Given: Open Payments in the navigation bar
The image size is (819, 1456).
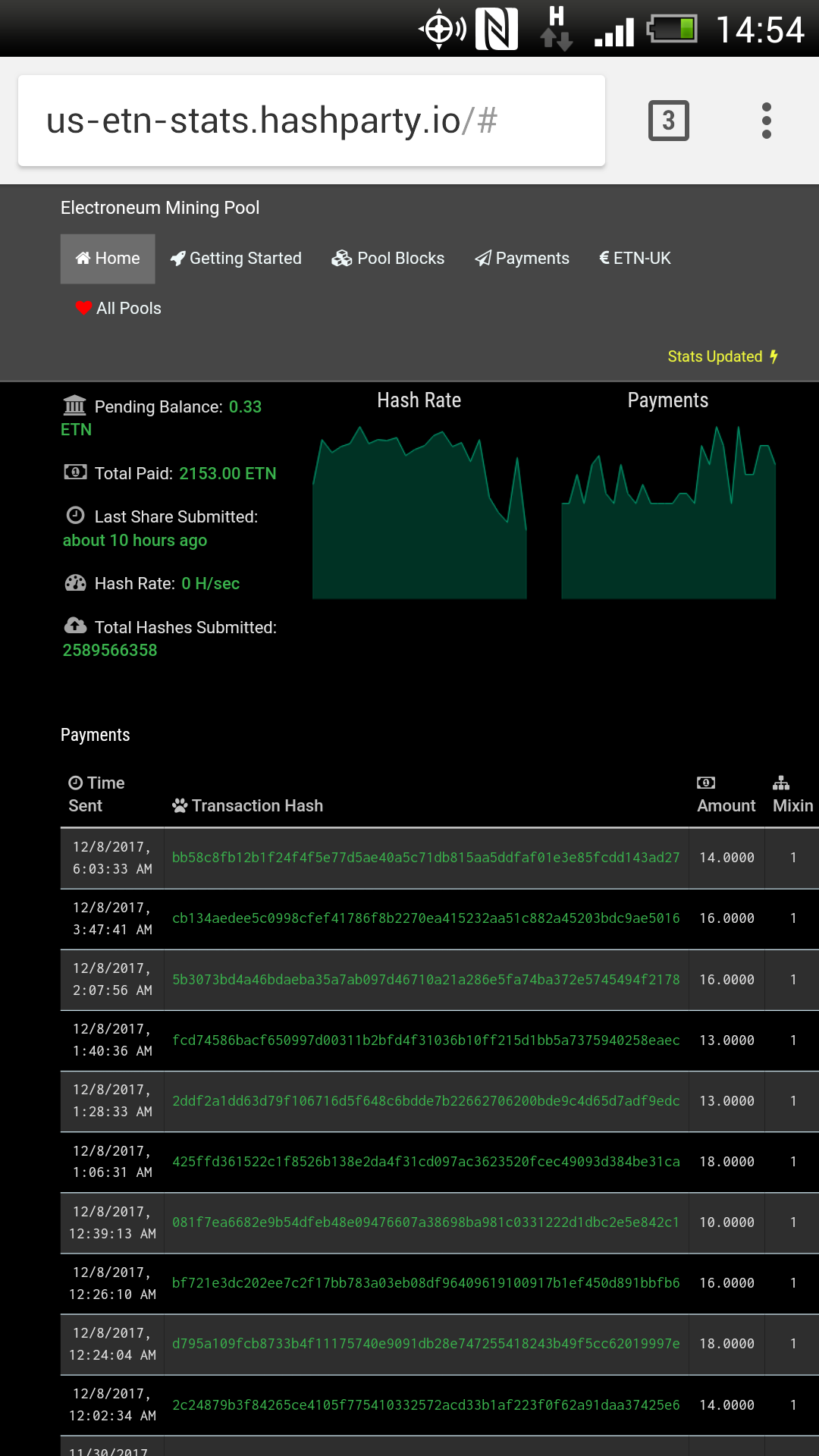Looking at the screenshot, I should (522, 259).
